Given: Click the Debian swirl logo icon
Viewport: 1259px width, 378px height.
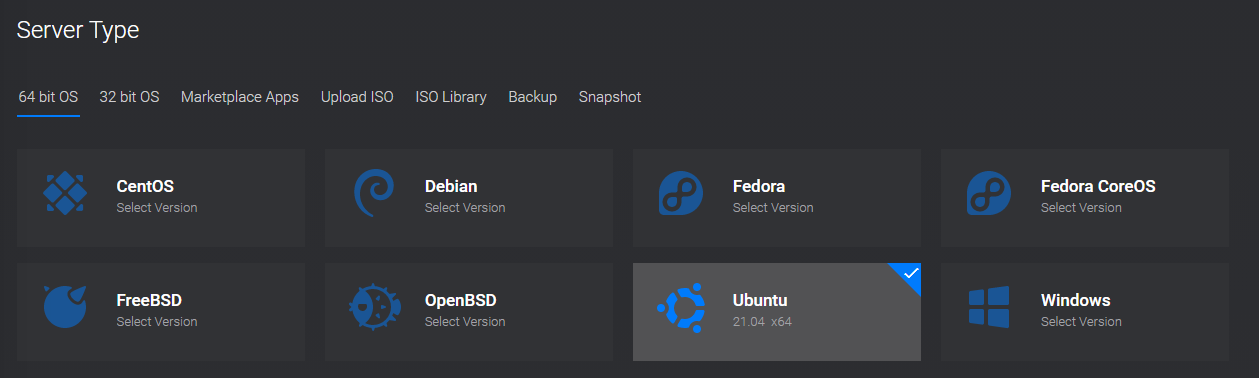Looking at the screenshot, I should [374, 193].
